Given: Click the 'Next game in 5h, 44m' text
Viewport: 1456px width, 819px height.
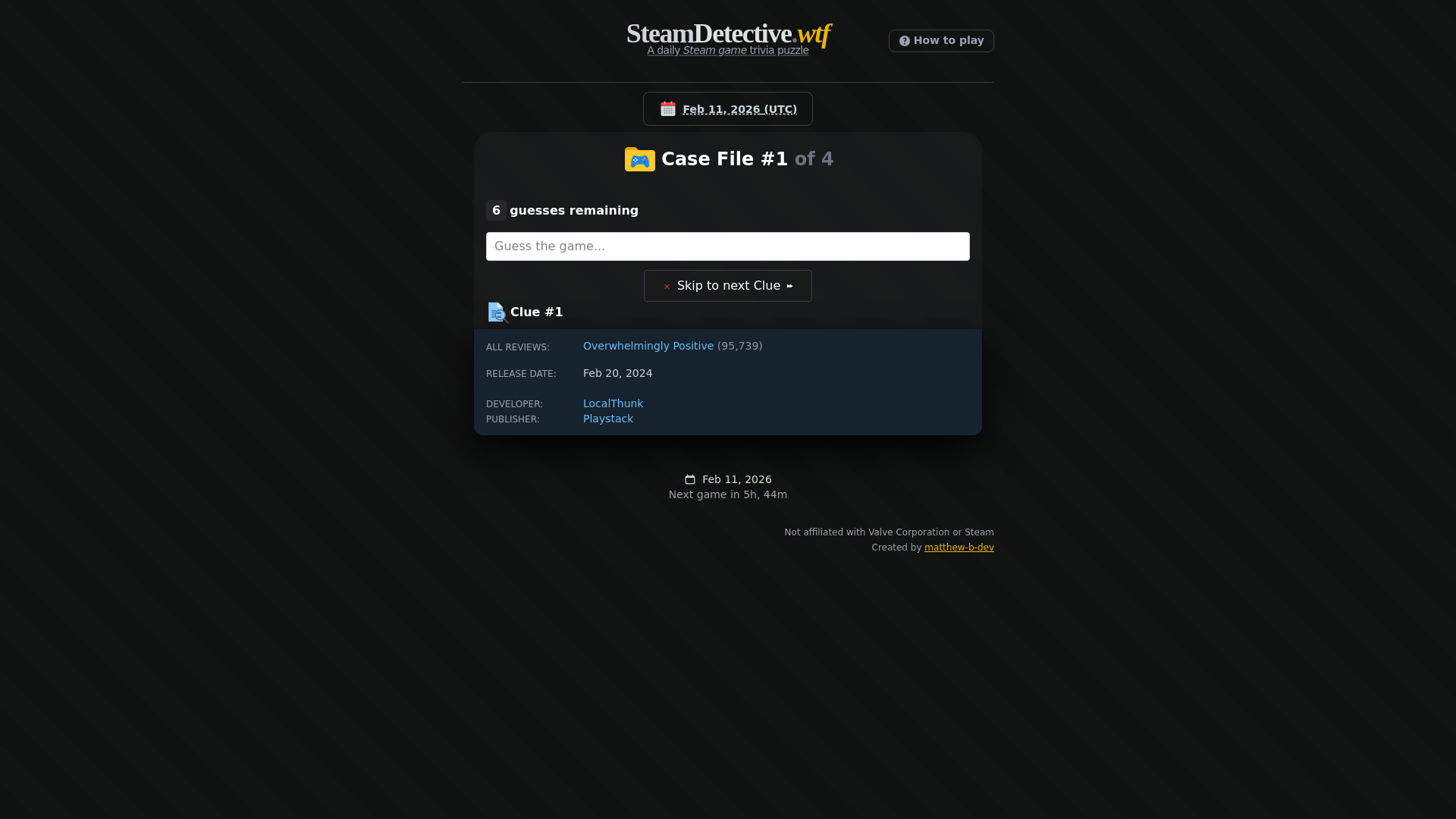Looking at the screenshot, I should click(728, 494).
